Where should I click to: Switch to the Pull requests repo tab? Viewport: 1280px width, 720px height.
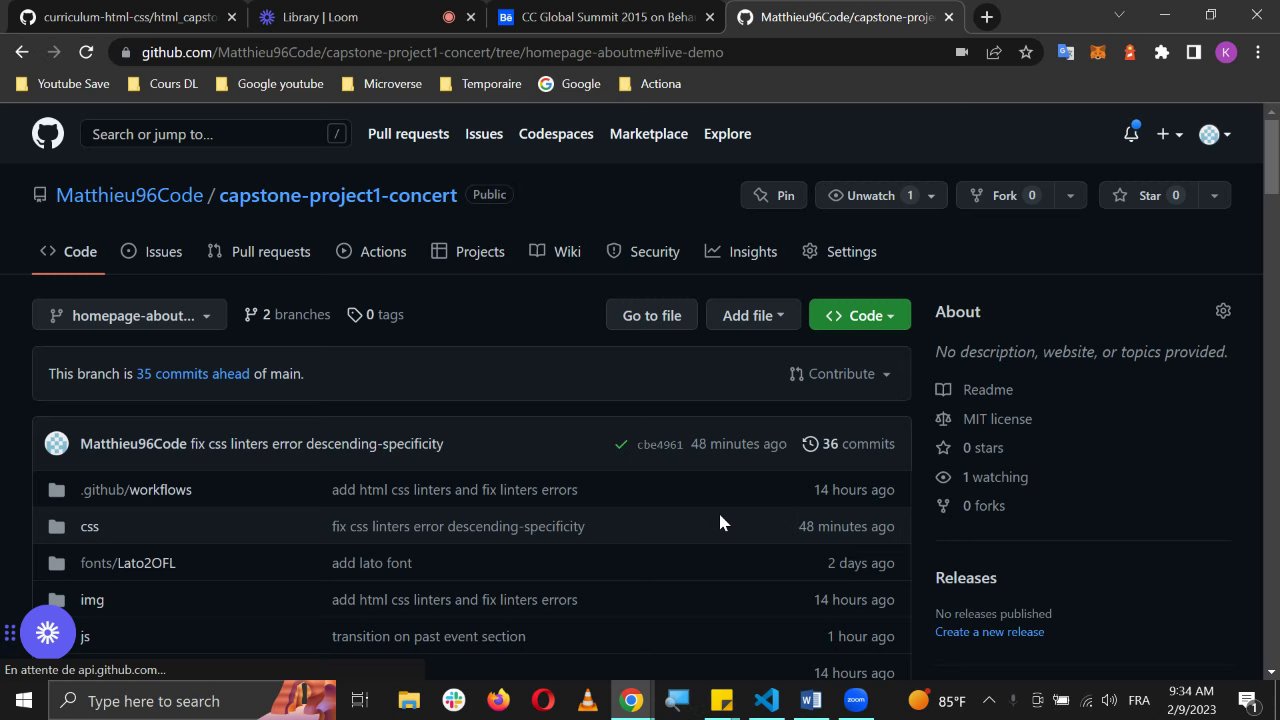[258, 252]
